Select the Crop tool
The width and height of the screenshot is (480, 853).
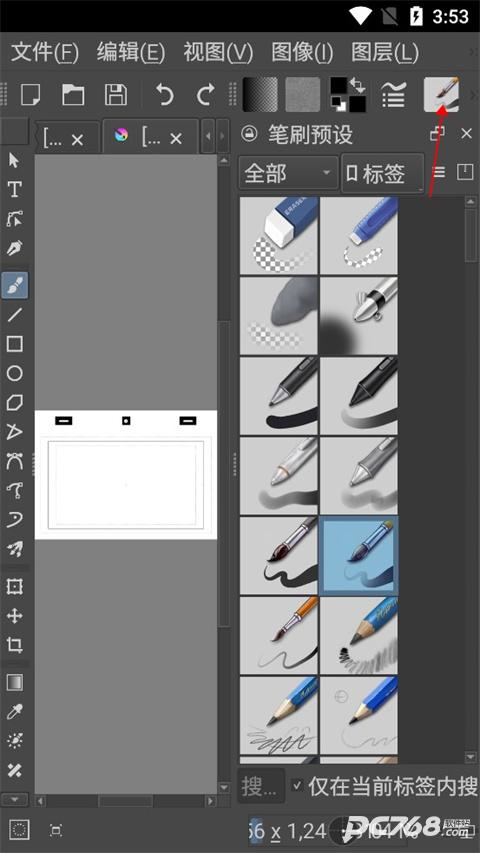[x=14, y=645]
